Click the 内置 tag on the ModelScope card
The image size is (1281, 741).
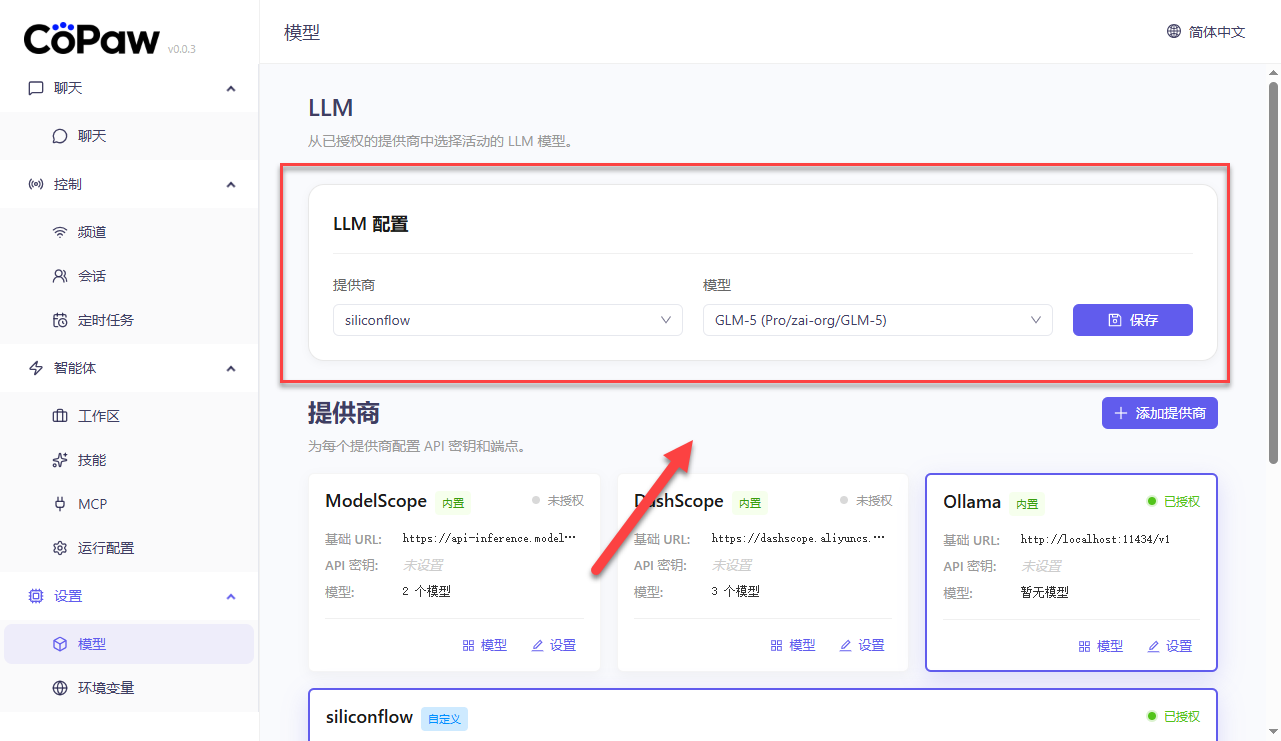pos(453,503)
